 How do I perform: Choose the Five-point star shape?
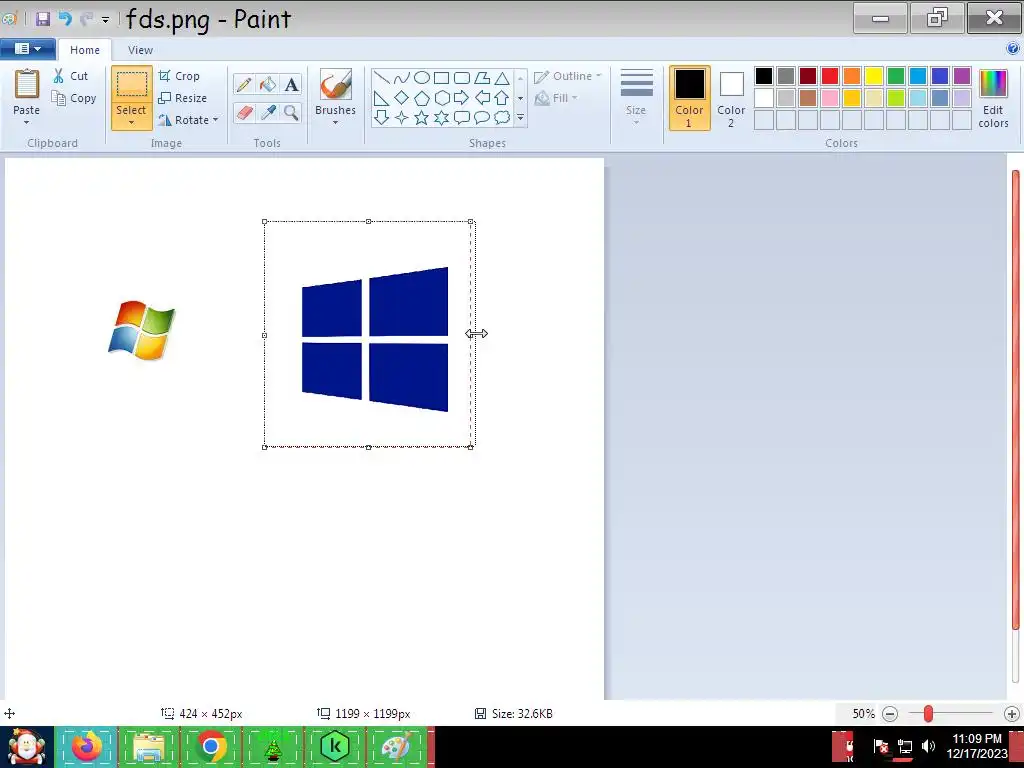pyautogui.click(x=422, y=118)
